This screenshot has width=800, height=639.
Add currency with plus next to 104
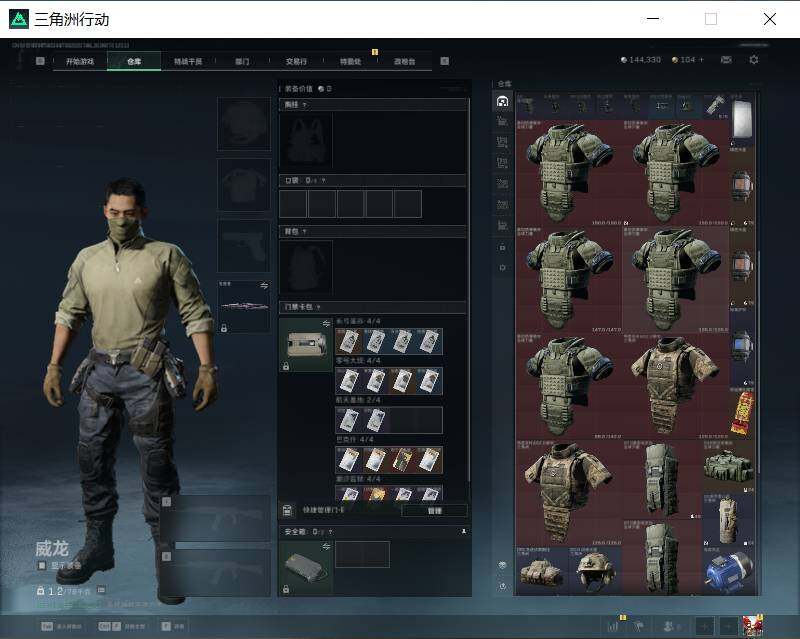coord(702,60)
